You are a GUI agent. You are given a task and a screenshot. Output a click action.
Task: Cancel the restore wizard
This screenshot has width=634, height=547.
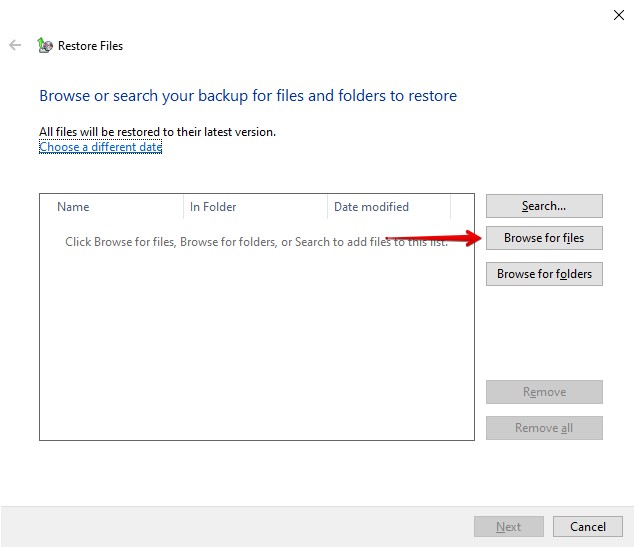[588, 527]
